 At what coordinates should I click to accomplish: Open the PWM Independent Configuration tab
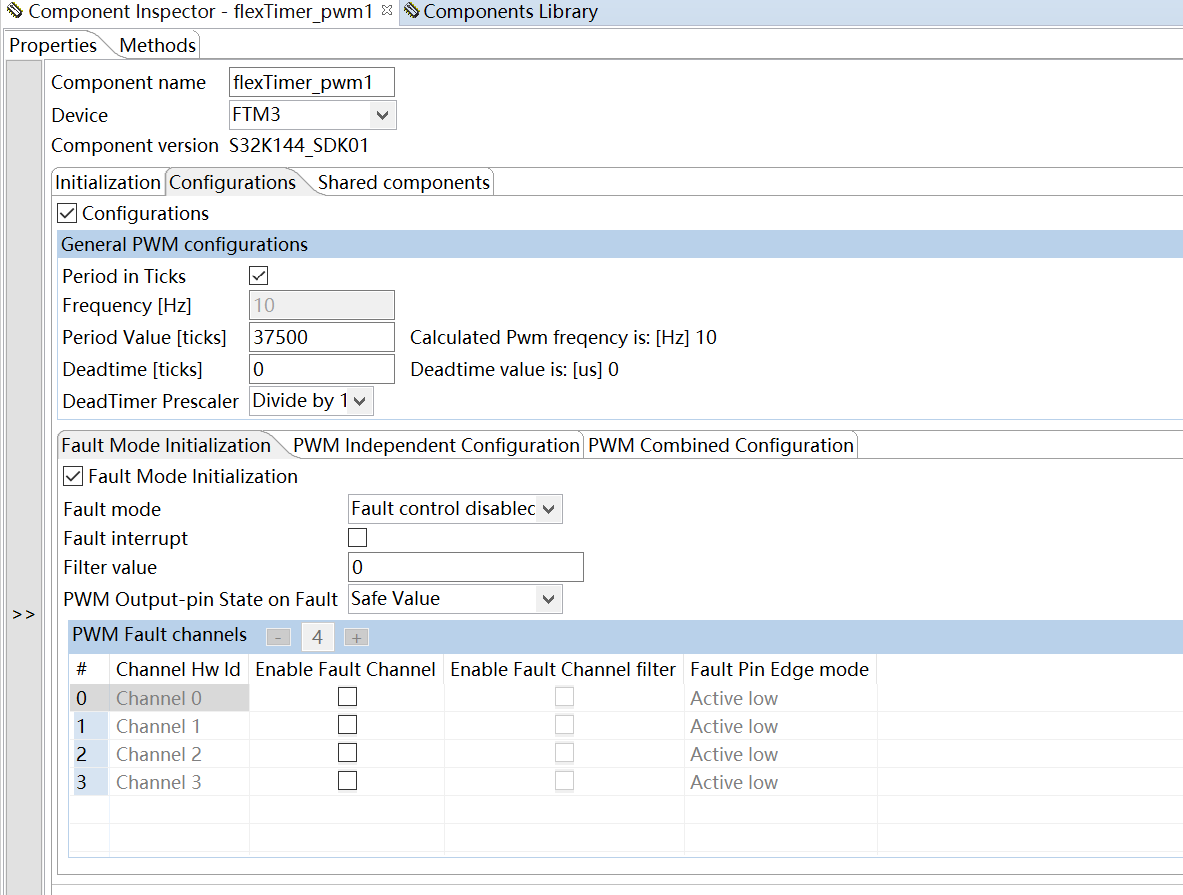click(x=436, y=445)
